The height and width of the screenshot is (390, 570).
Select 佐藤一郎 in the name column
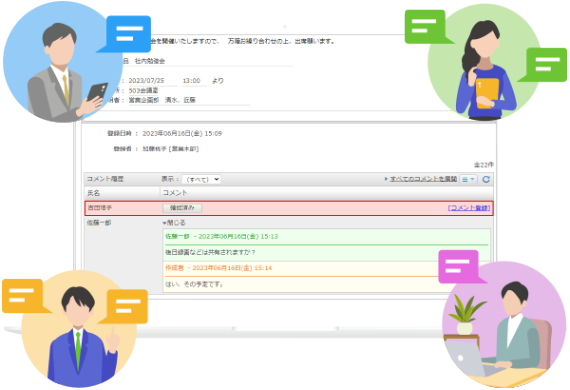(x=99, y=223)
